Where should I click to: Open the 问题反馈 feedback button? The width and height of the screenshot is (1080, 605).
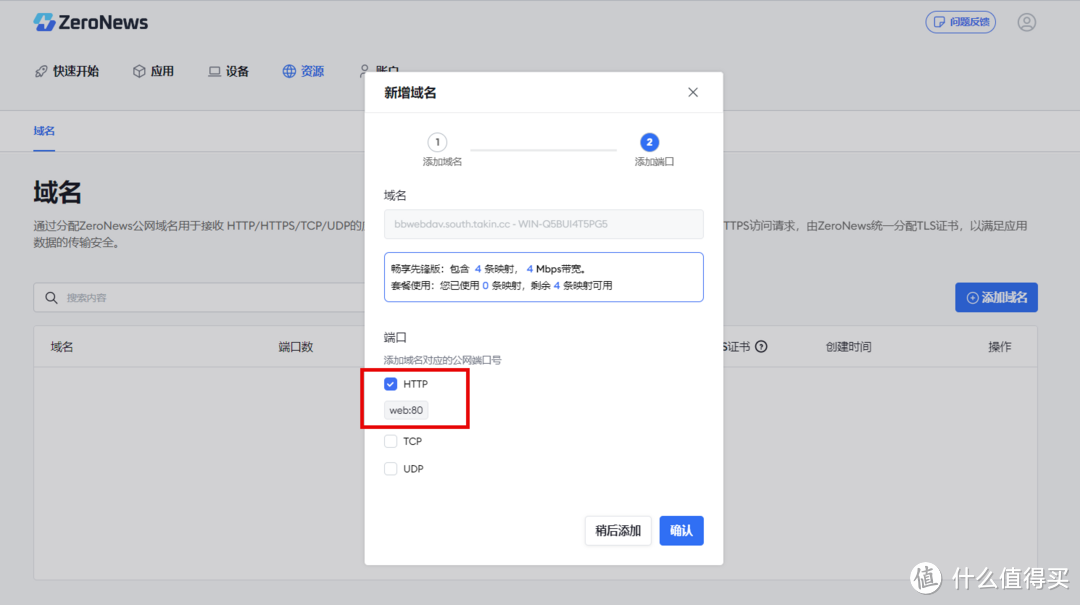[960, 22]
